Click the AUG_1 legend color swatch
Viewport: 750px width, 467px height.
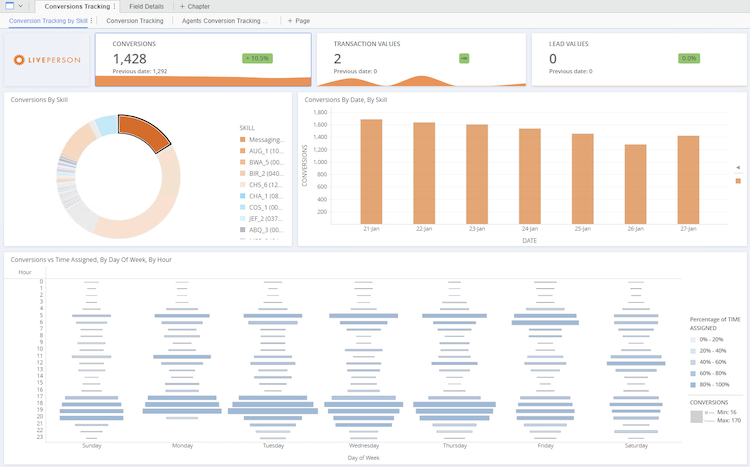(243, 151)
